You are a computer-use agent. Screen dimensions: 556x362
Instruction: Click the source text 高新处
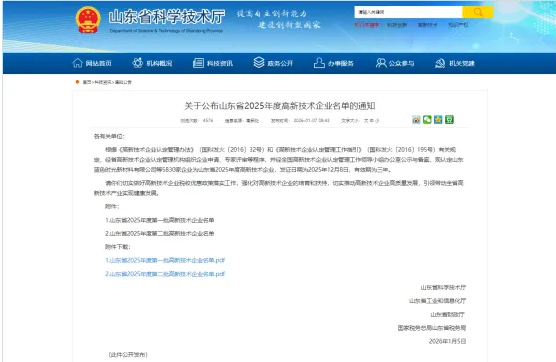click(252, 121)
